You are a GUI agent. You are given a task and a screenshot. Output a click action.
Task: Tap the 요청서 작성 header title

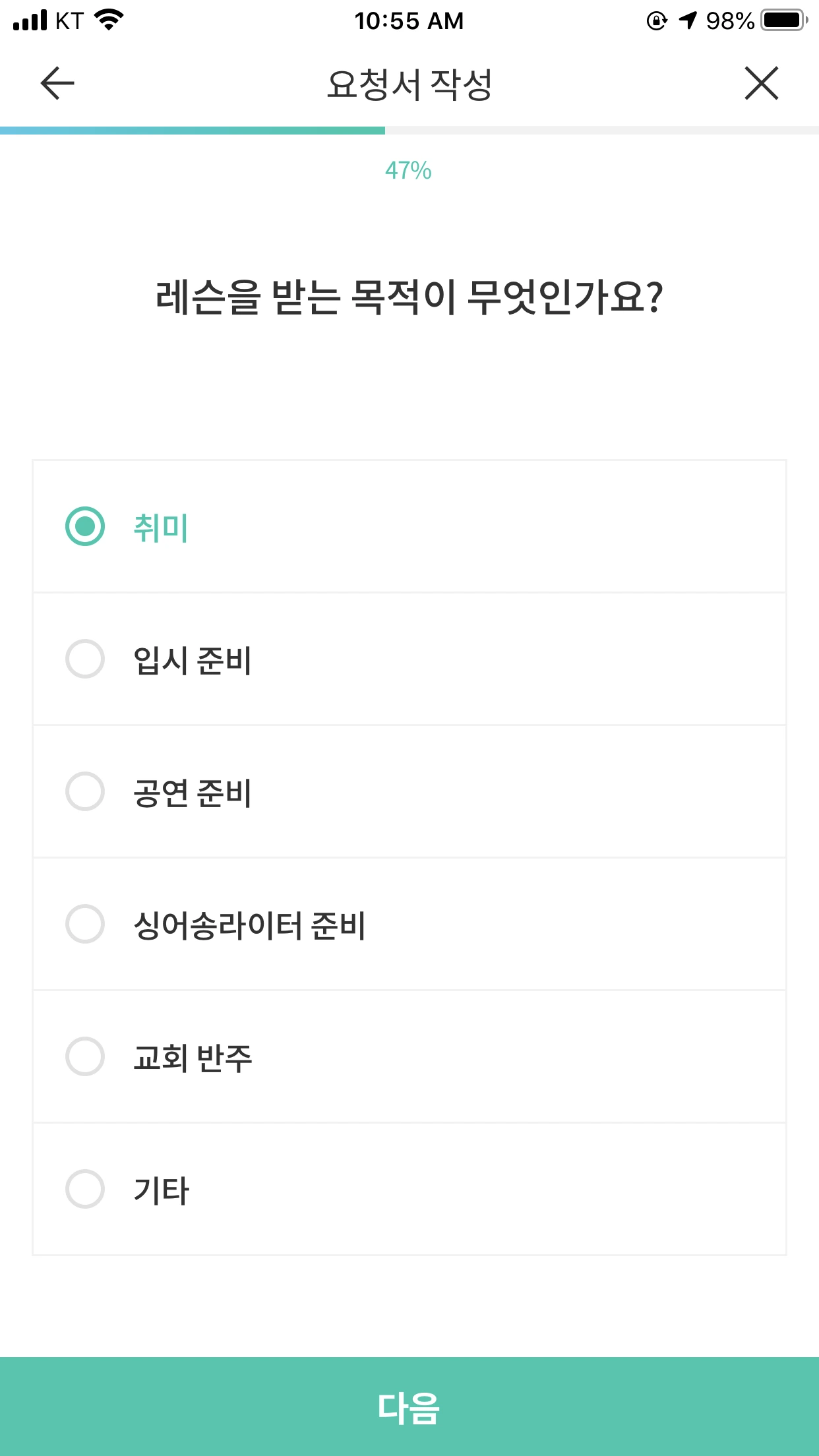pos(409,84)
